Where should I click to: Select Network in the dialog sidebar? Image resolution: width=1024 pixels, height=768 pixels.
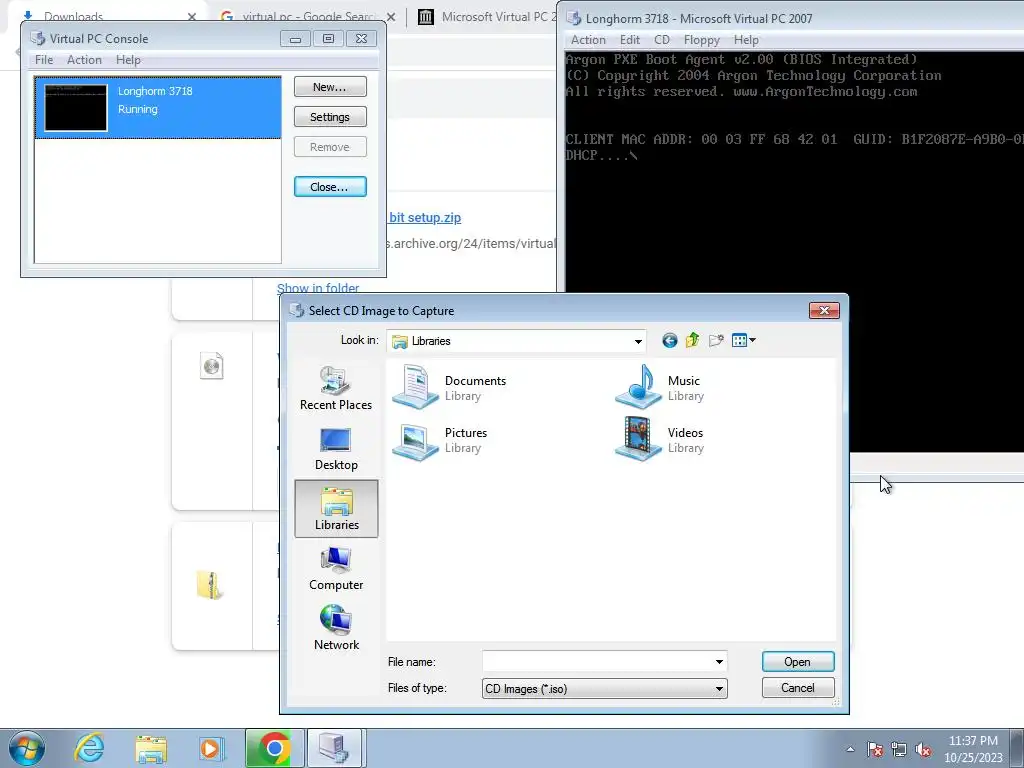[336, 629]
